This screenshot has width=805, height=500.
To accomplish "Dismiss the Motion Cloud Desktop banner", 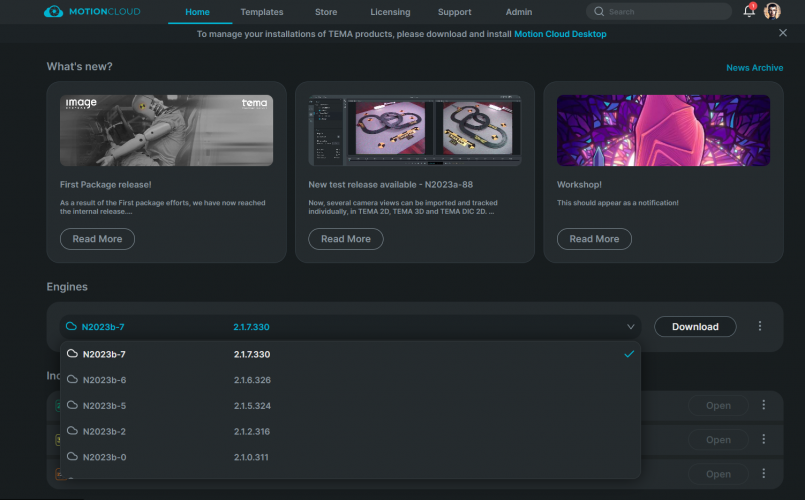I will 782,33.
